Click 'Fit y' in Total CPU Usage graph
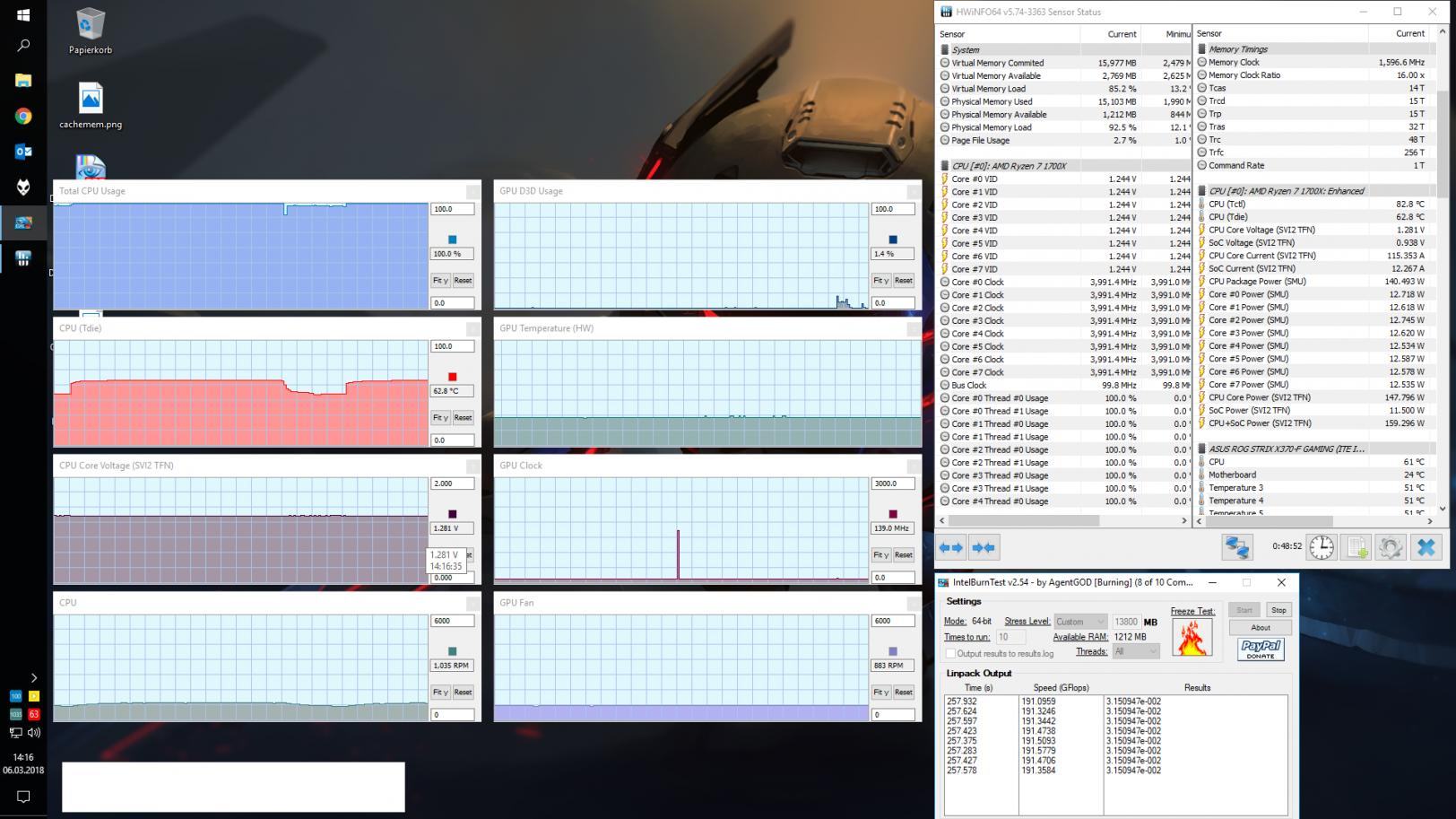 [440, 281]
